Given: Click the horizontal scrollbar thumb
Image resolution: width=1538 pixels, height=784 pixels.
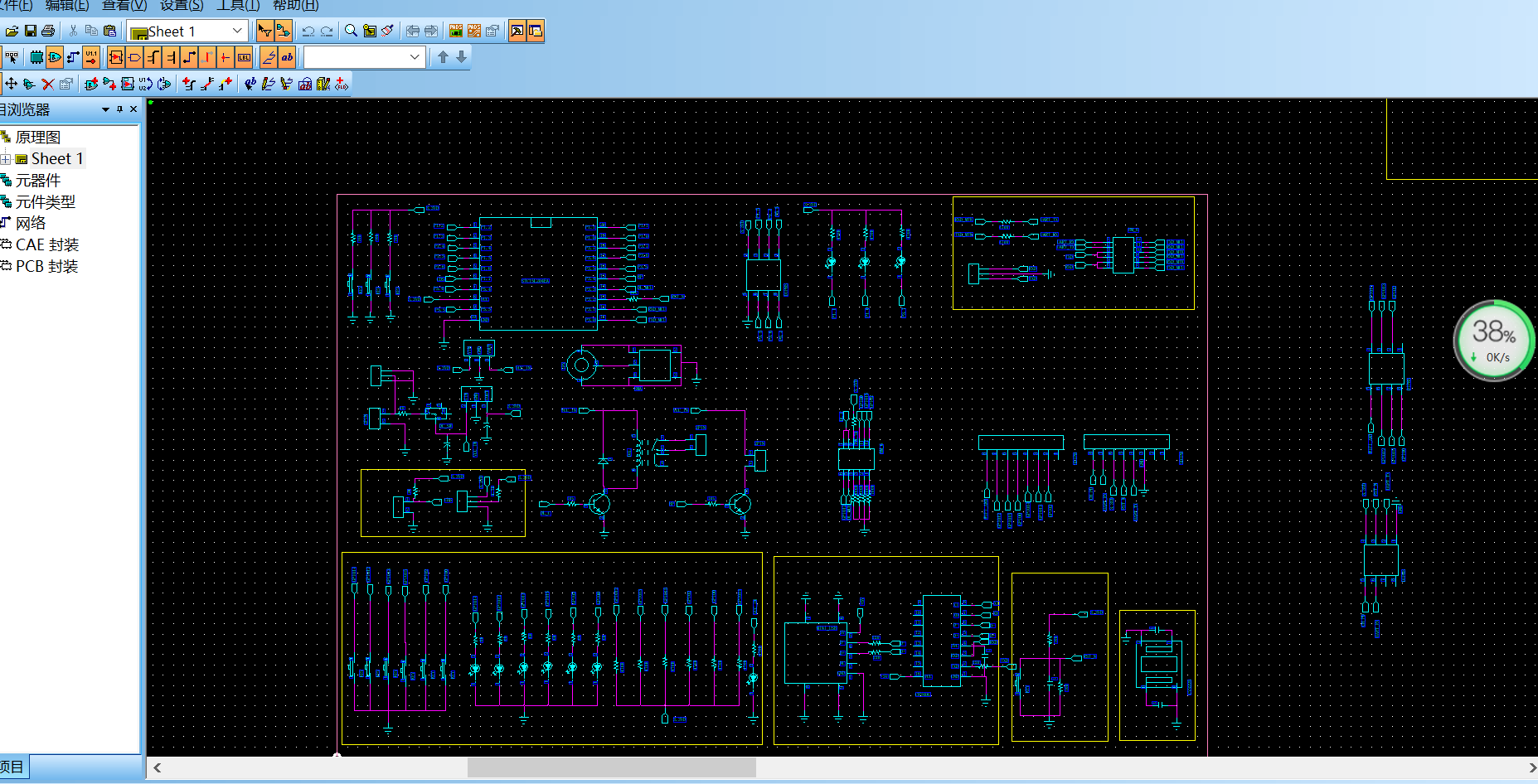Looking at the screenshot, I should pyautogui.click(x=611, y=768).
